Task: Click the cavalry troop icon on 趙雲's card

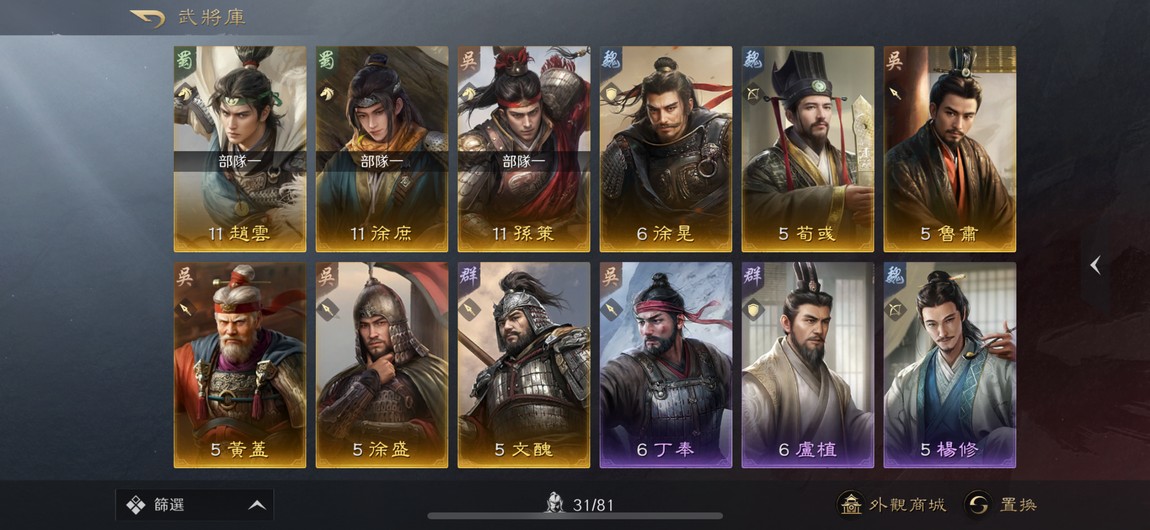Action: 184,92
